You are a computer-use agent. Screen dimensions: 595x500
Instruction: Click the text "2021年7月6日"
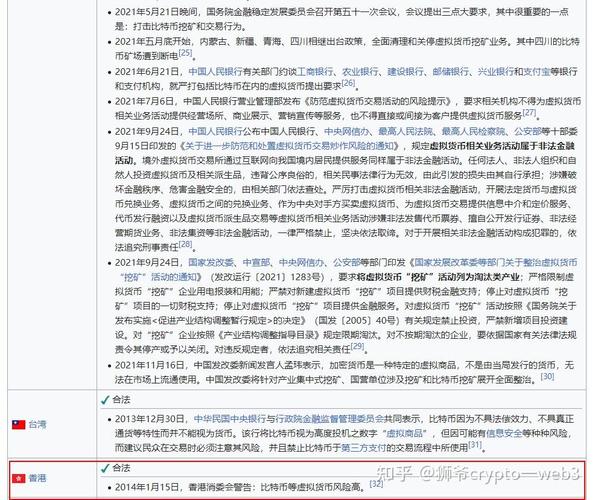(144, 101)
